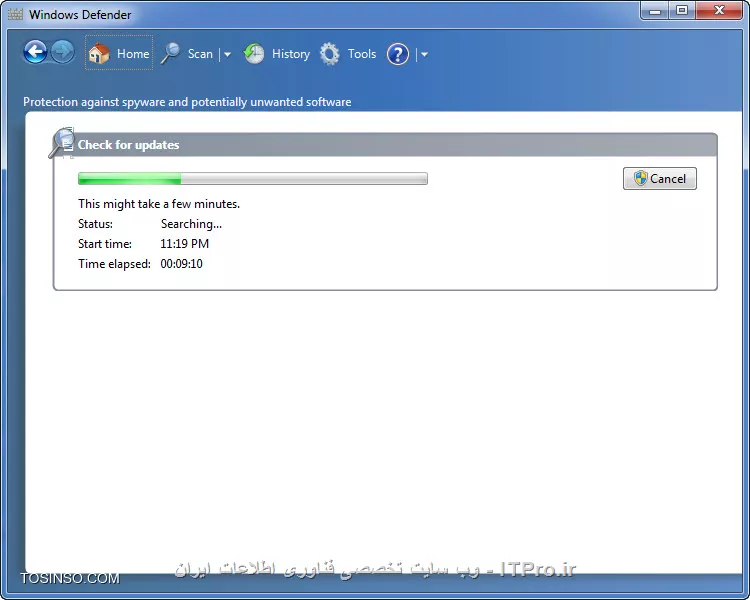Close the Windows Defender window

point(719,11)
